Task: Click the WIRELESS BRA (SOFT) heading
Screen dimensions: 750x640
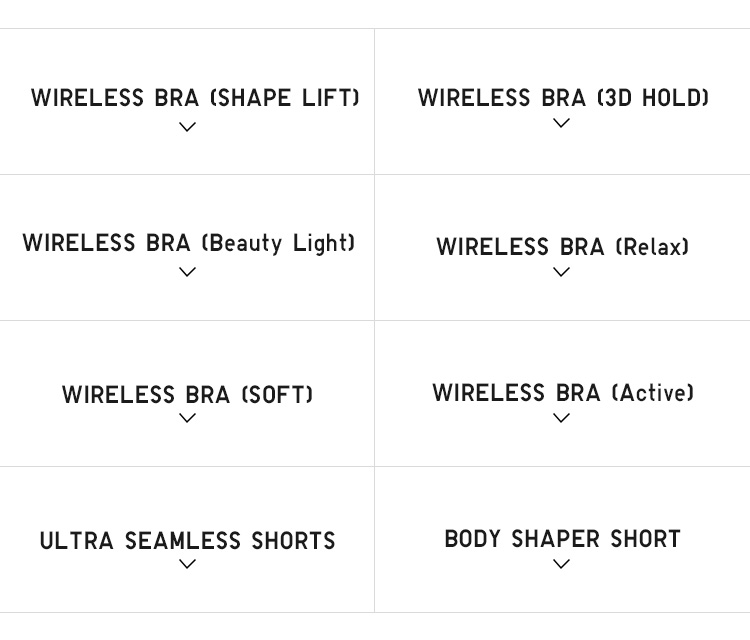Action: click(x=187, y=395)
